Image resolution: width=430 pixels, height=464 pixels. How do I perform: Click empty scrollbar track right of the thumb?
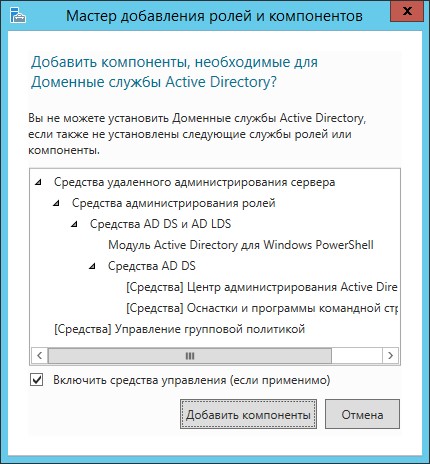pyautogui.click(x=357, y=355)
